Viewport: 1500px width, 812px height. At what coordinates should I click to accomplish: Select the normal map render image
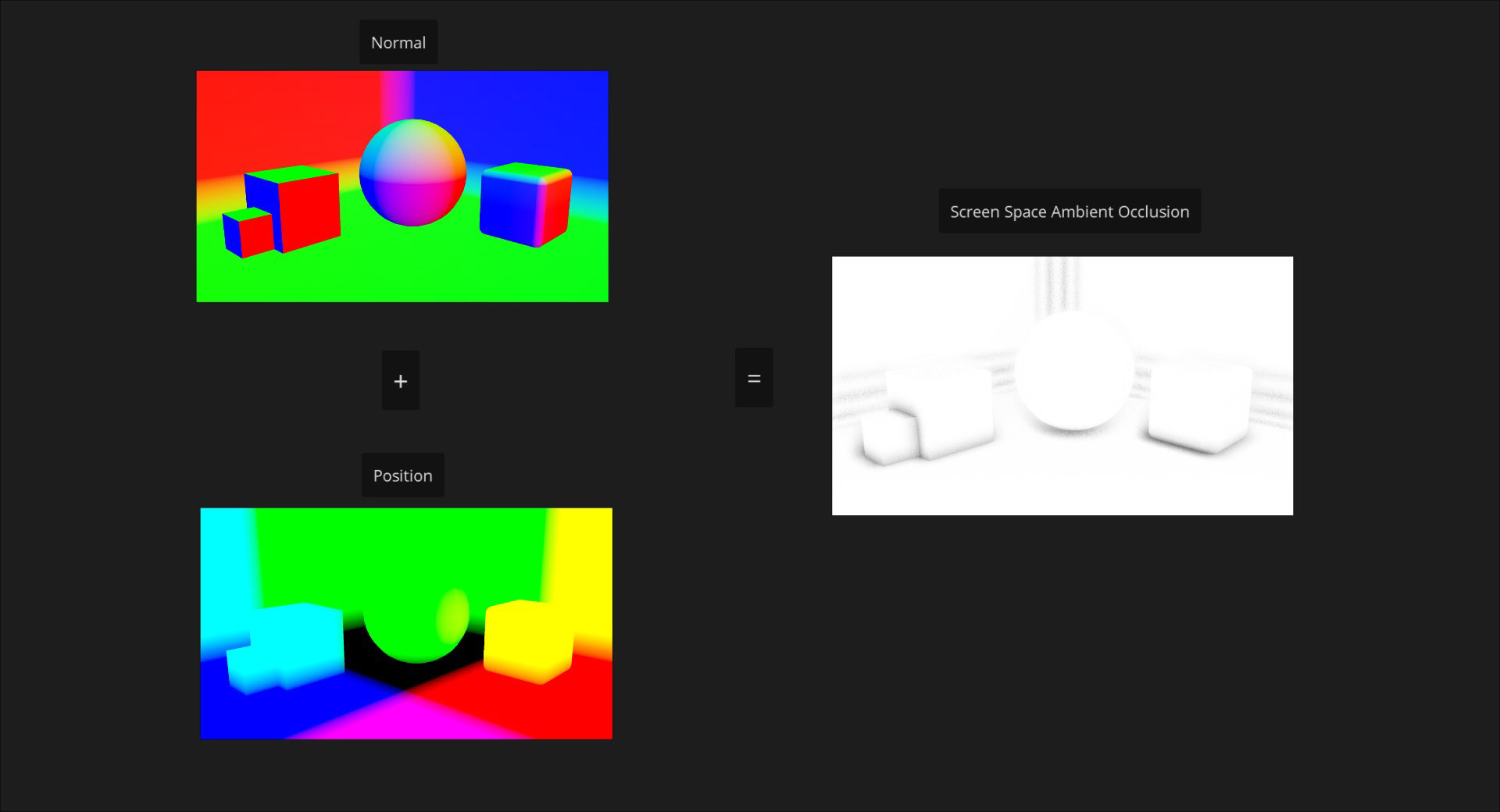[x=402, y=187]
